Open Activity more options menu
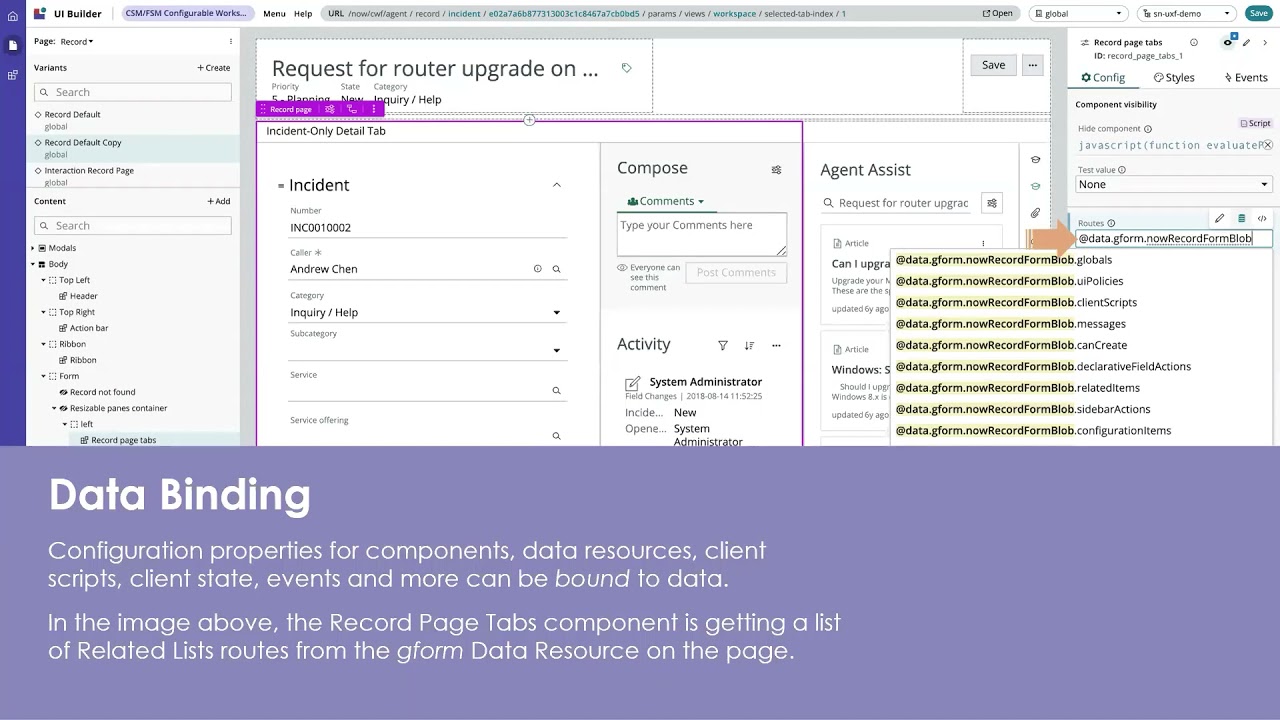This screenshot has height=720, width=1280. (x=776, y=345)
